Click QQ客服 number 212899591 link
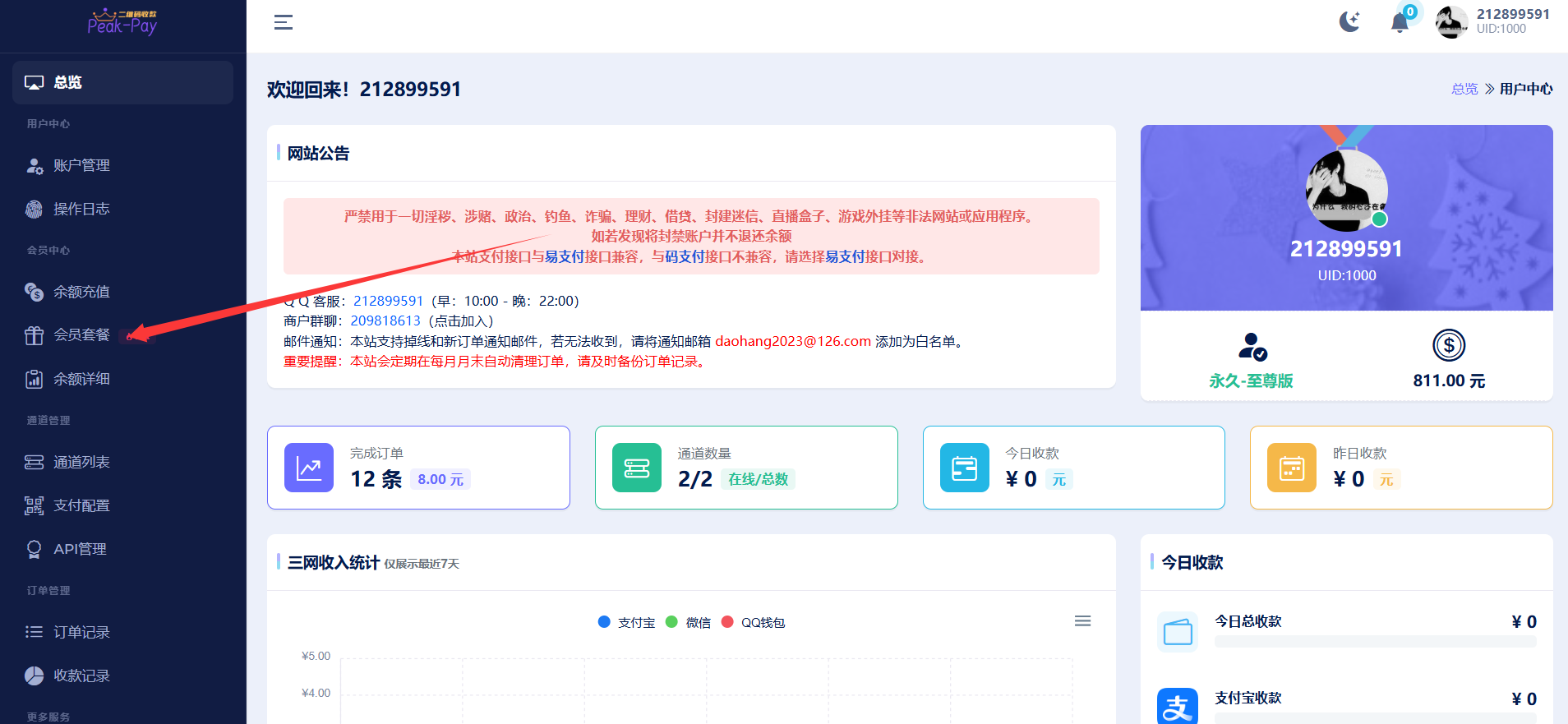The height and width of the screenshot is (724, 1568). point(388,301)
